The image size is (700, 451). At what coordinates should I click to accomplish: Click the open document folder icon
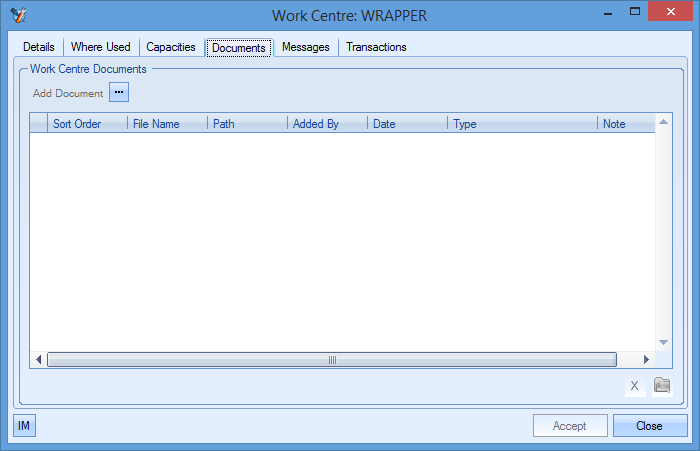pos(661,386)
